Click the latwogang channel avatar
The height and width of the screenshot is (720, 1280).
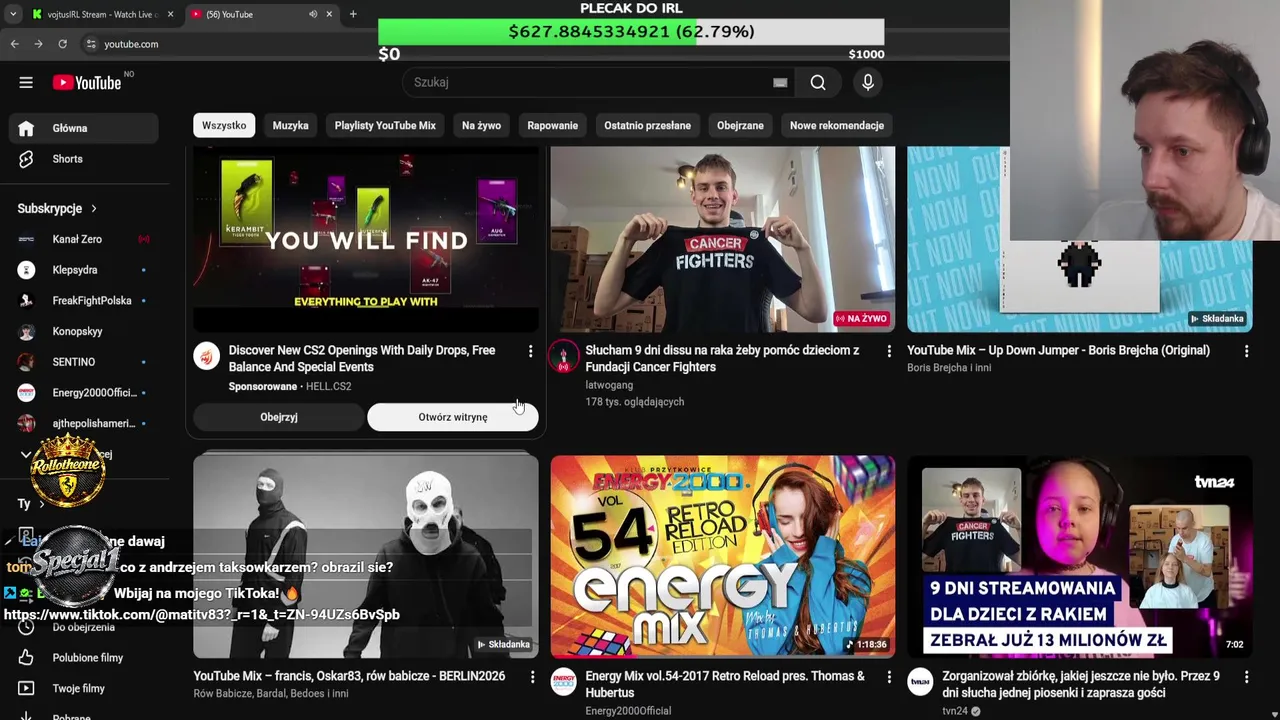click(x=564, y=356)
